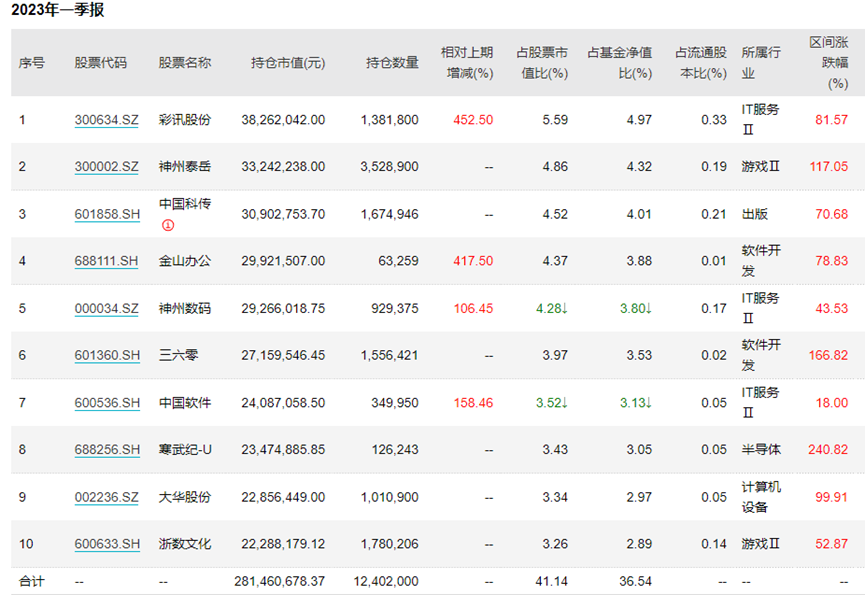The height and width of the screenshot is (595, 865).
Task: Click the price change value 166.82
Action: 829,355
